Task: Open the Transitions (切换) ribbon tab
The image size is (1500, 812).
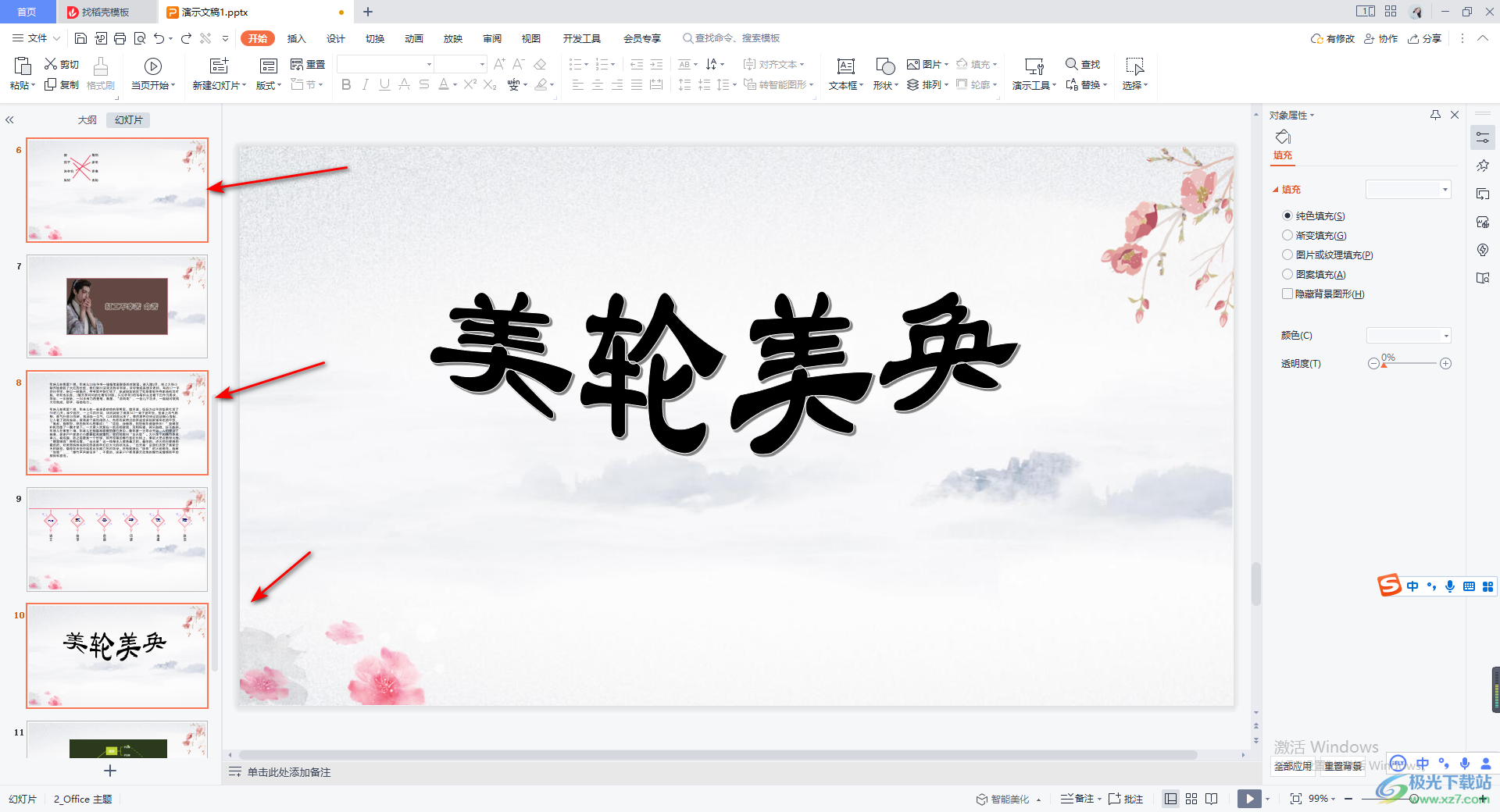Action: click(375, 38)
